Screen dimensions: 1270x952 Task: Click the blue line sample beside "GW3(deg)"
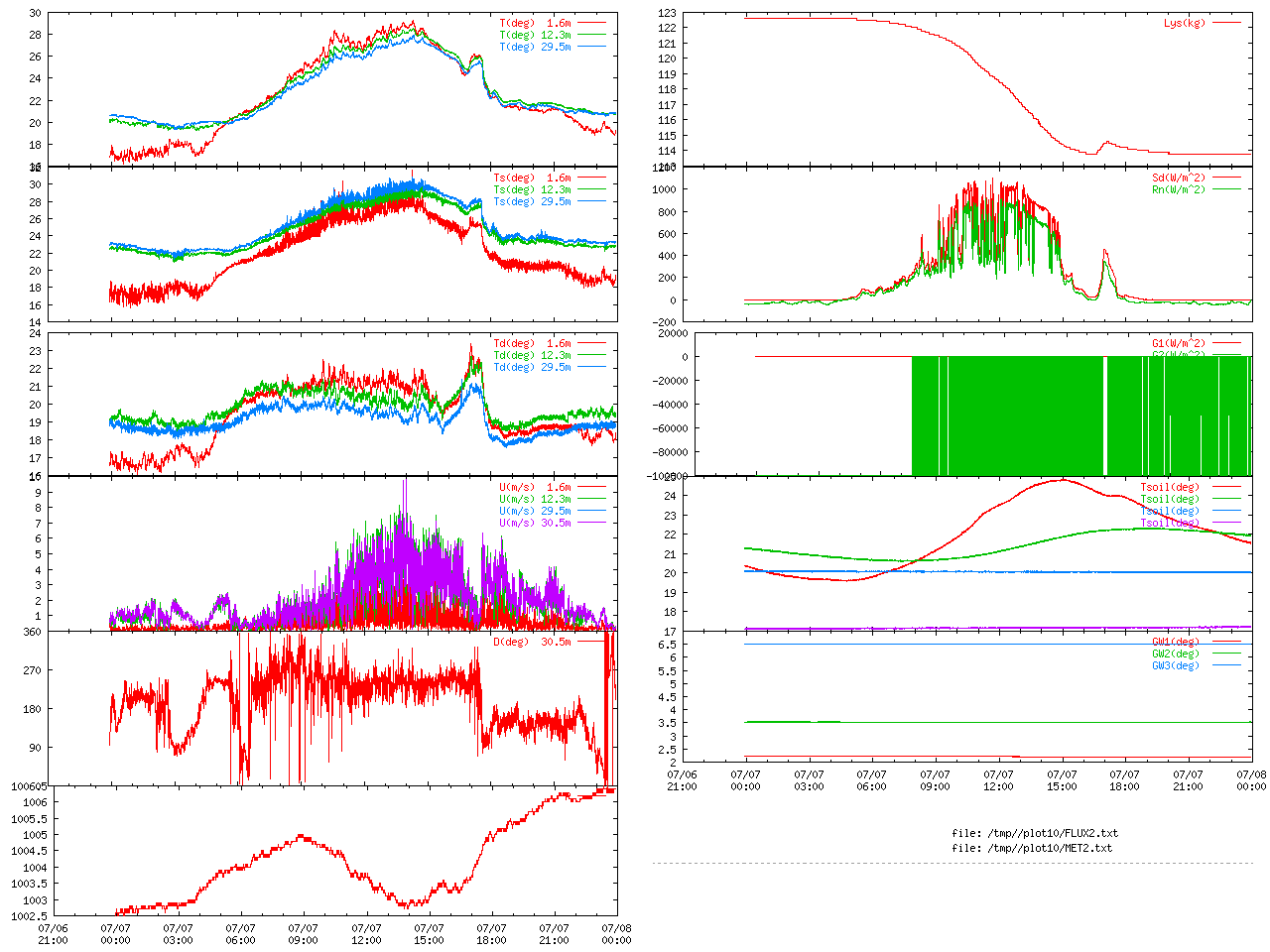(x=1226, y=665)
